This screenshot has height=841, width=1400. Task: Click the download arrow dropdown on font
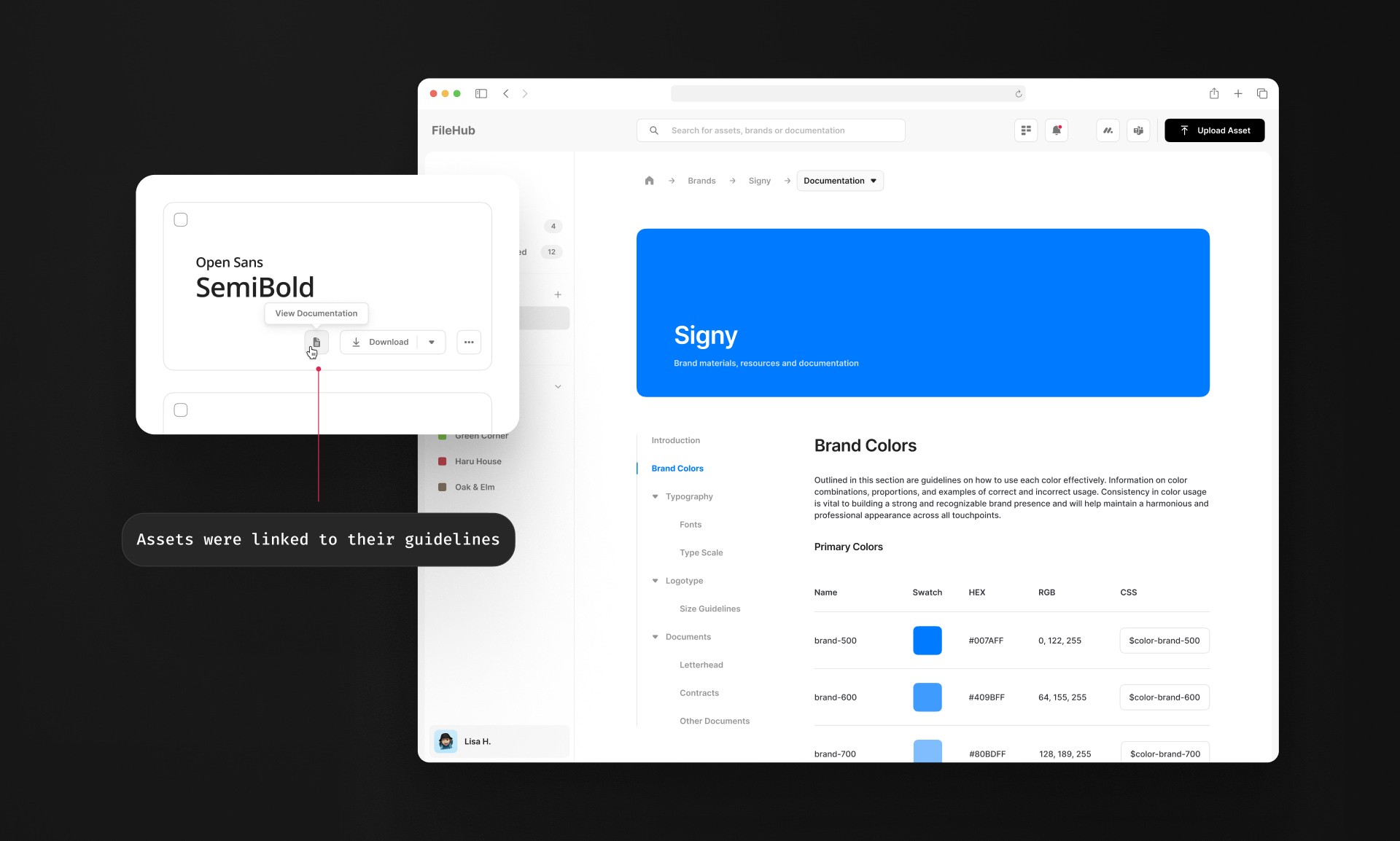tap(431, 342)
